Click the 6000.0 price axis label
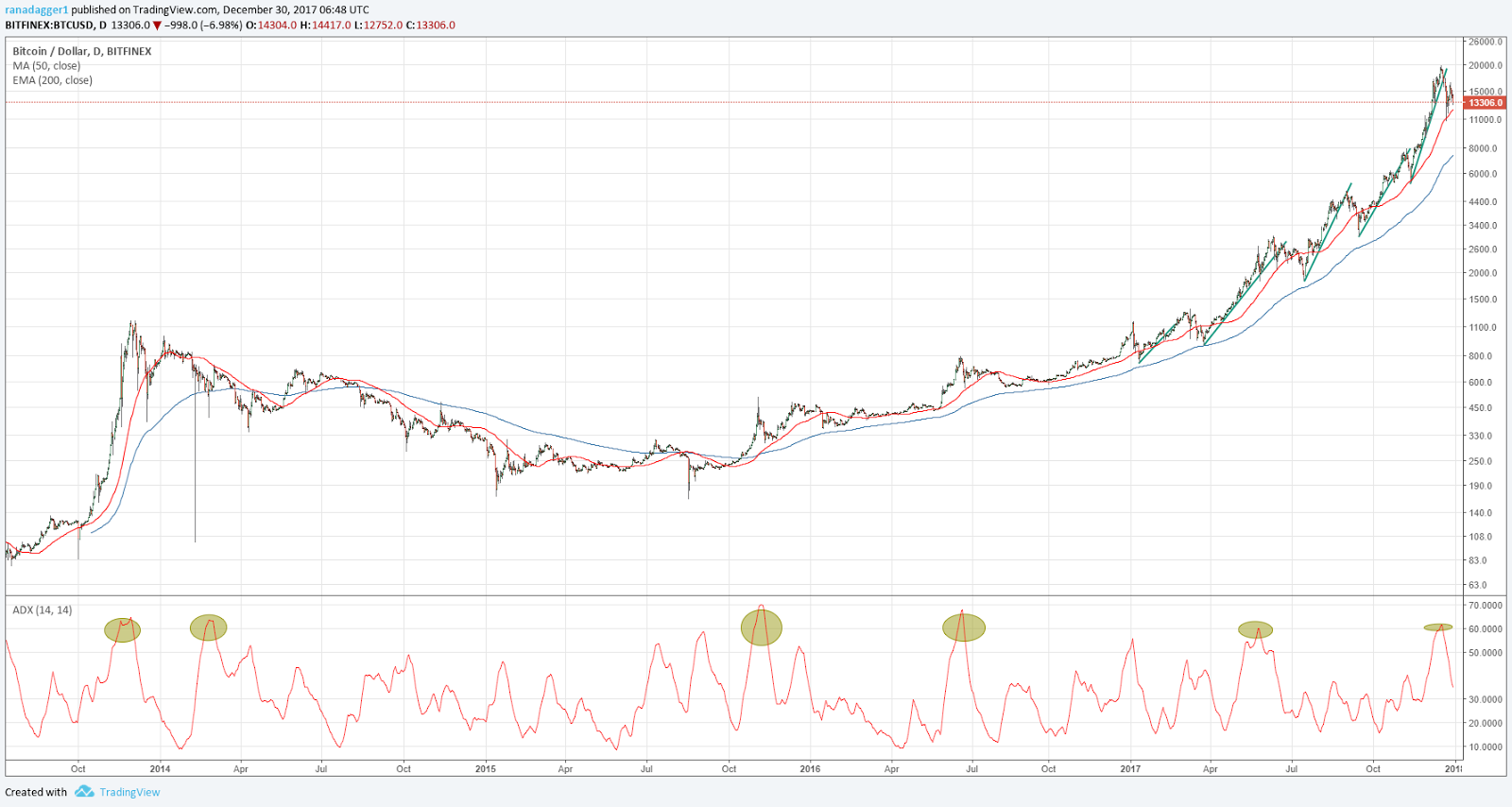 tap(1483, 174)
